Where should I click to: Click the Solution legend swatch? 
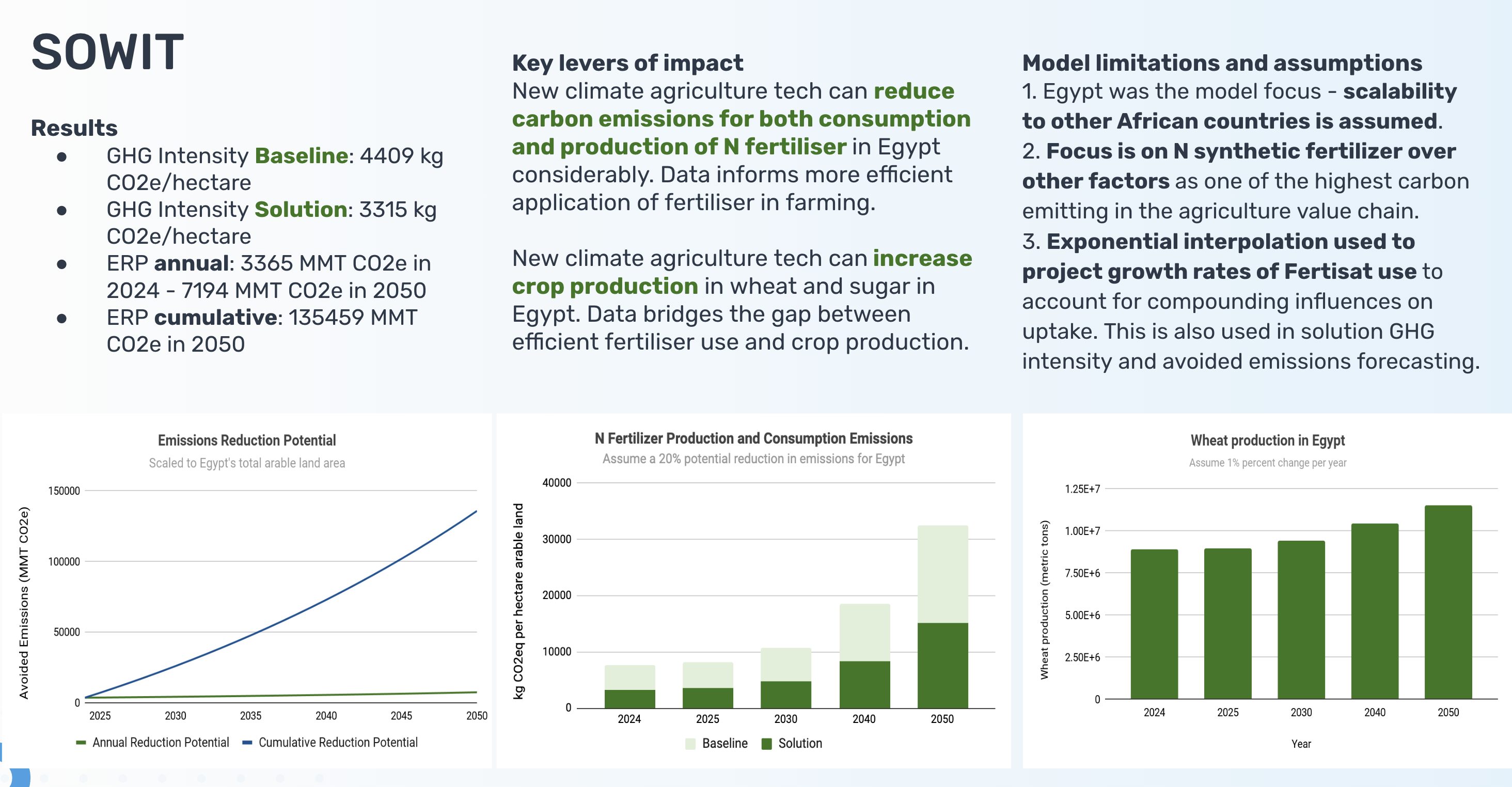[x=766, y=744]
